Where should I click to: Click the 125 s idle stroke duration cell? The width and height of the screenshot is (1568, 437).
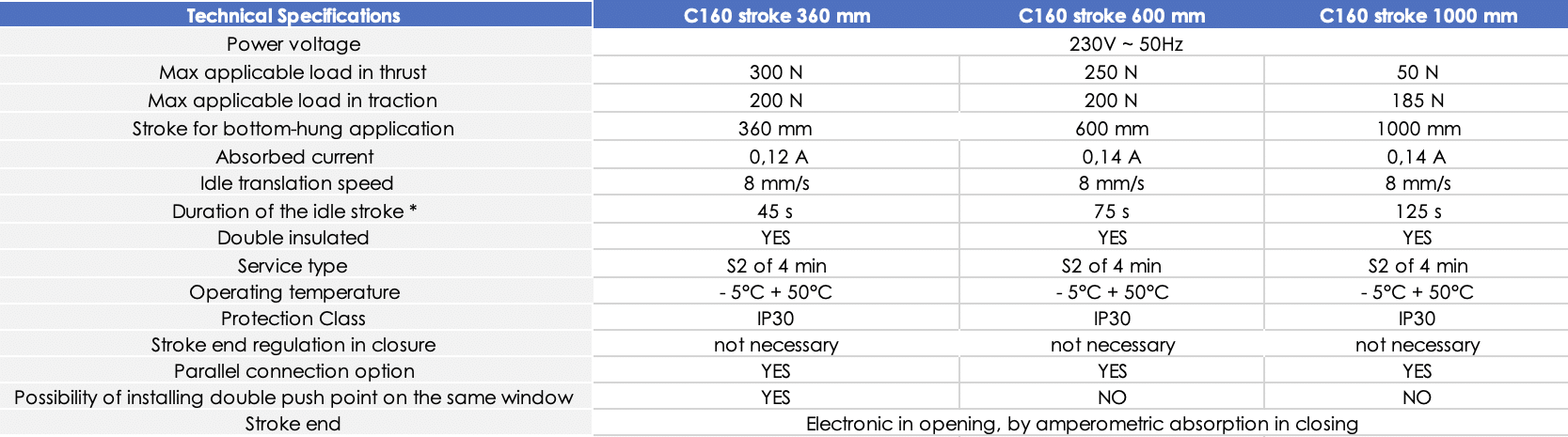click(1418, 211)
